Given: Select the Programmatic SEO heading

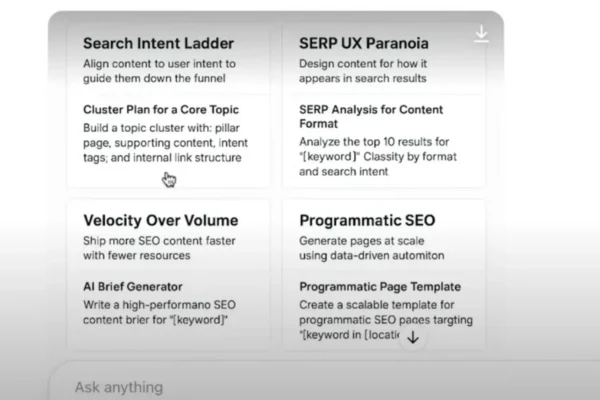Looking at the screenshot, I should [x=367, y=220].
